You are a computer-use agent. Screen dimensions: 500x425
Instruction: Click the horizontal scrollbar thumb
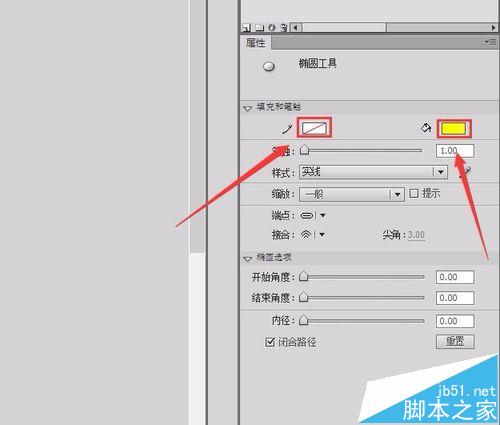click(x=344, y=28)
